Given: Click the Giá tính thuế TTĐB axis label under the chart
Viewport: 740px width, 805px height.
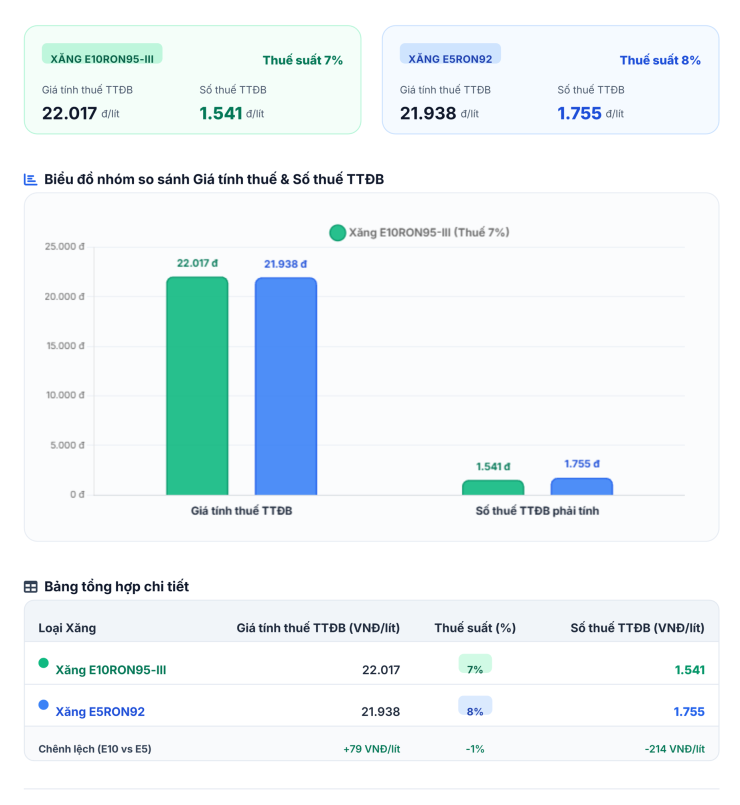Looking at the screenshot, I should 241,511.
